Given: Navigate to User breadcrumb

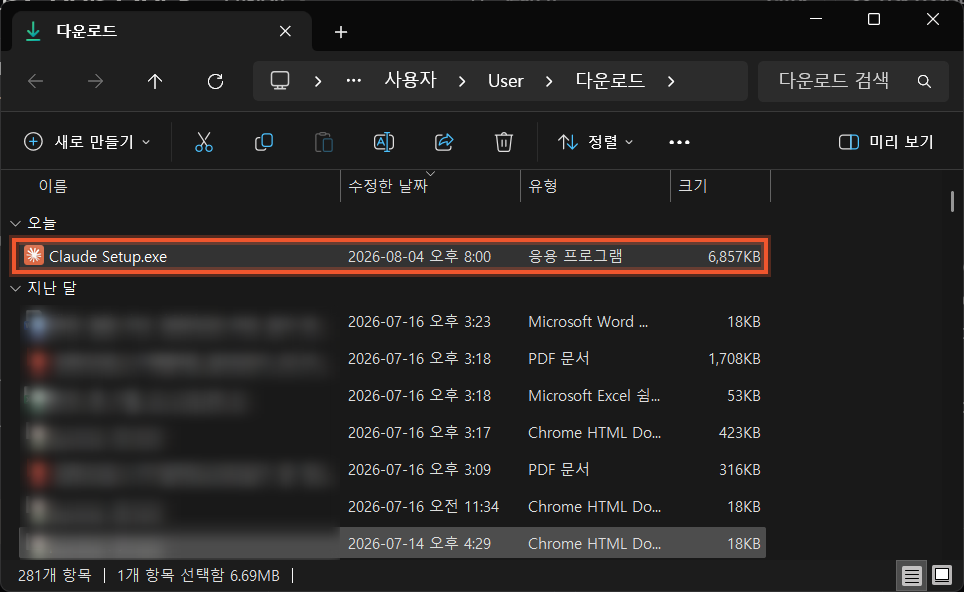Looking at the screenshot, I should (505, 81).
